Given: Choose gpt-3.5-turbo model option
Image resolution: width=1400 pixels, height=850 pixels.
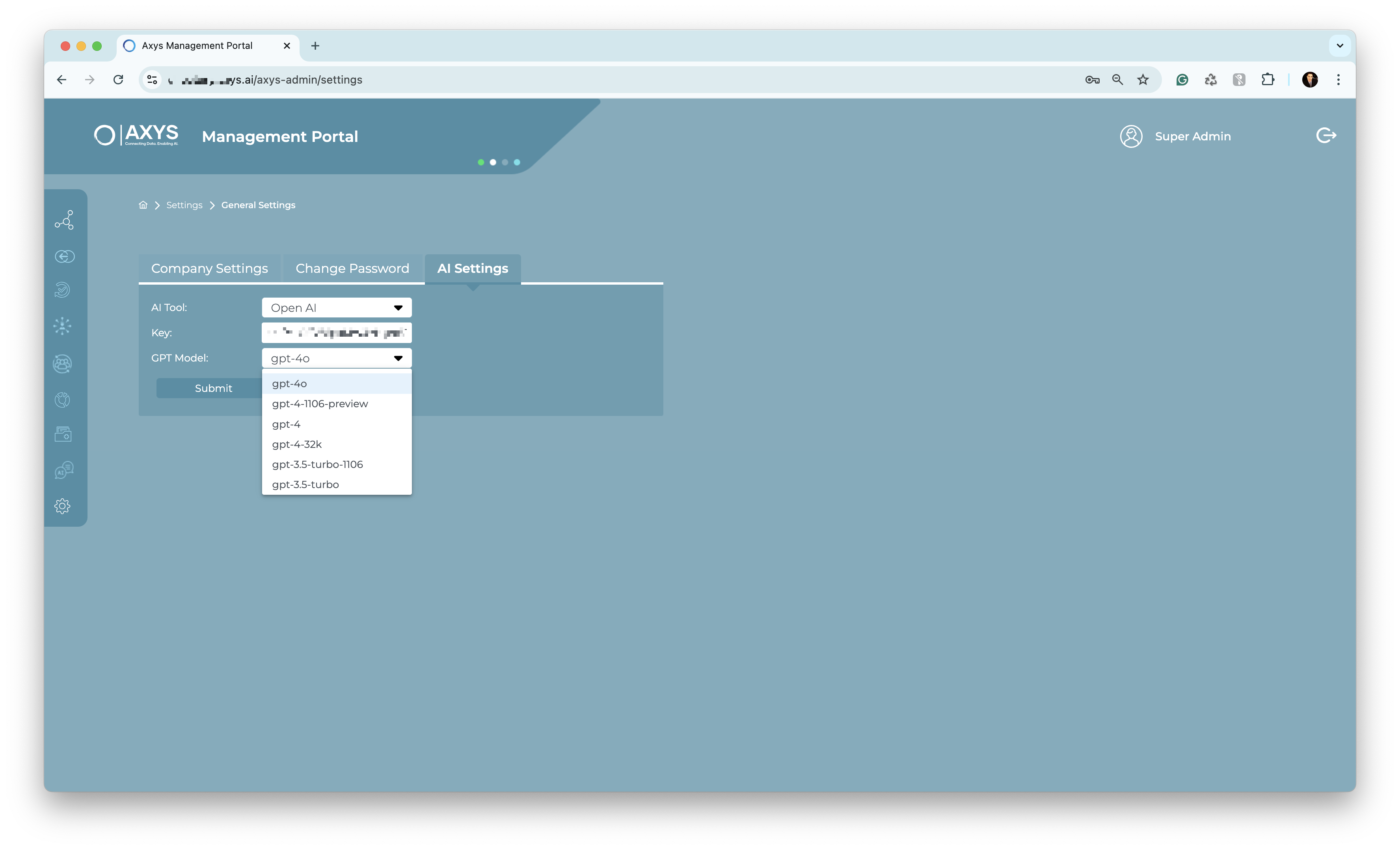Looking at the screenshot, I should tap(305, 485).
